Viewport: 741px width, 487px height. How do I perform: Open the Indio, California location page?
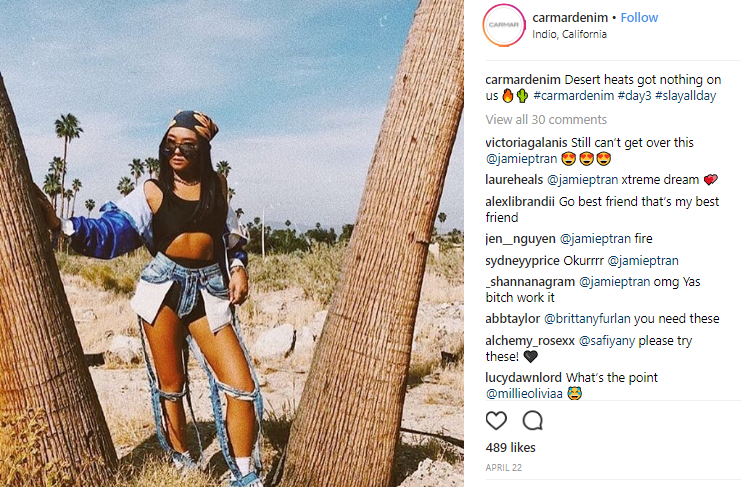coord(569,34)
